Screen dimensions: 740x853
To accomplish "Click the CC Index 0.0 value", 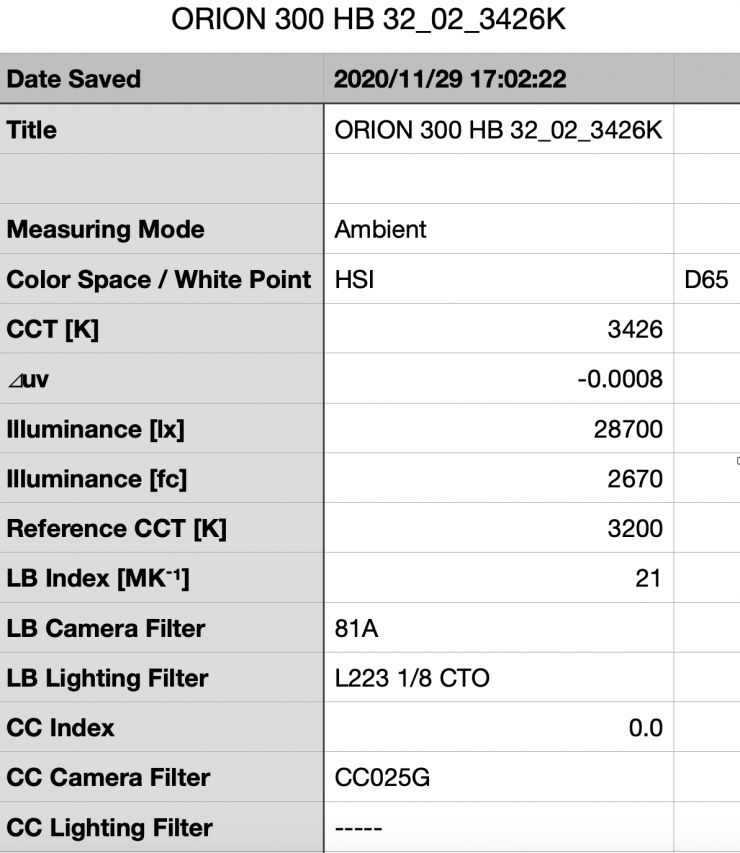I will 498,728.
